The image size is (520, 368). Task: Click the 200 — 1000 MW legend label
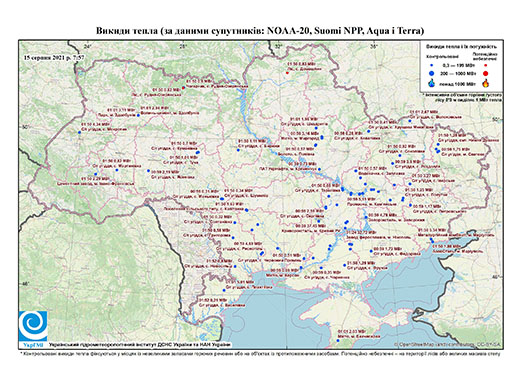tap(459, 73)
